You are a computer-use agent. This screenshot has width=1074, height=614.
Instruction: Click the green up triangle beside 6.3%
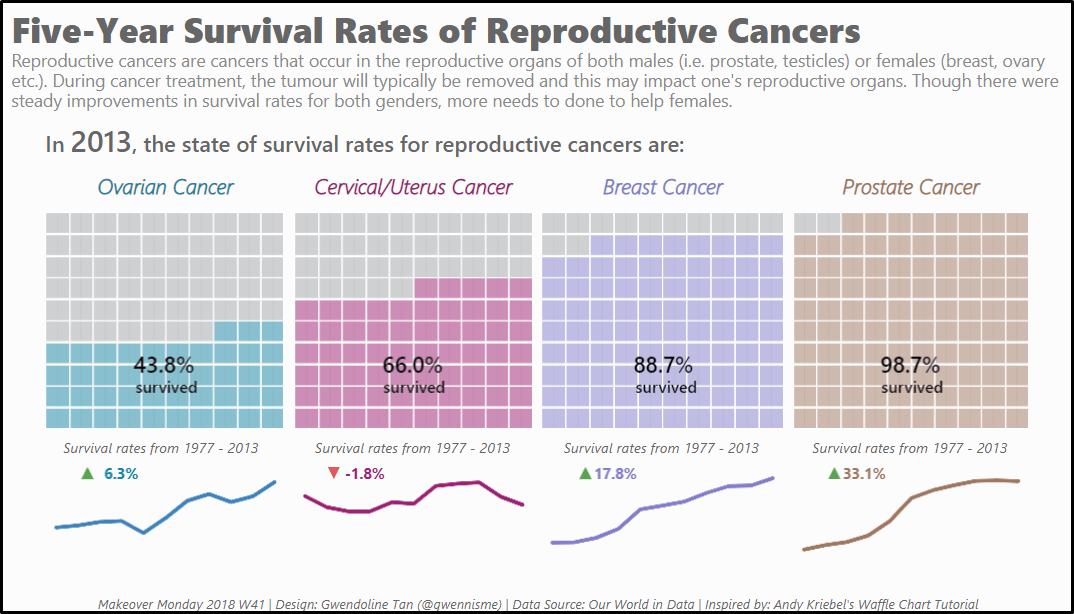click(x=87, y=473)
